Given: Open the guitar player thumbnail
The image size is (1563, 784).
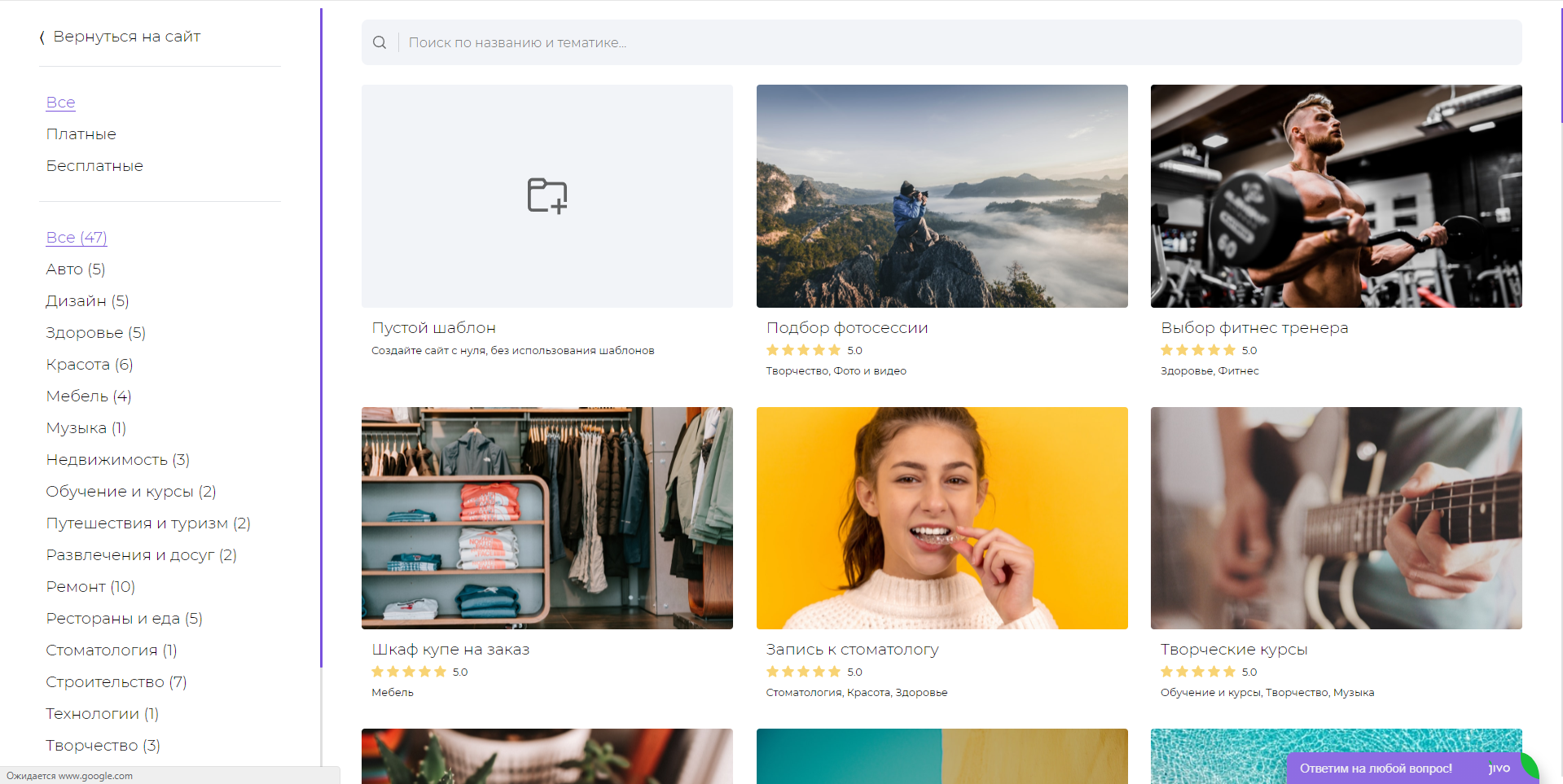Looking at the screenshot, I should 1337,518.
